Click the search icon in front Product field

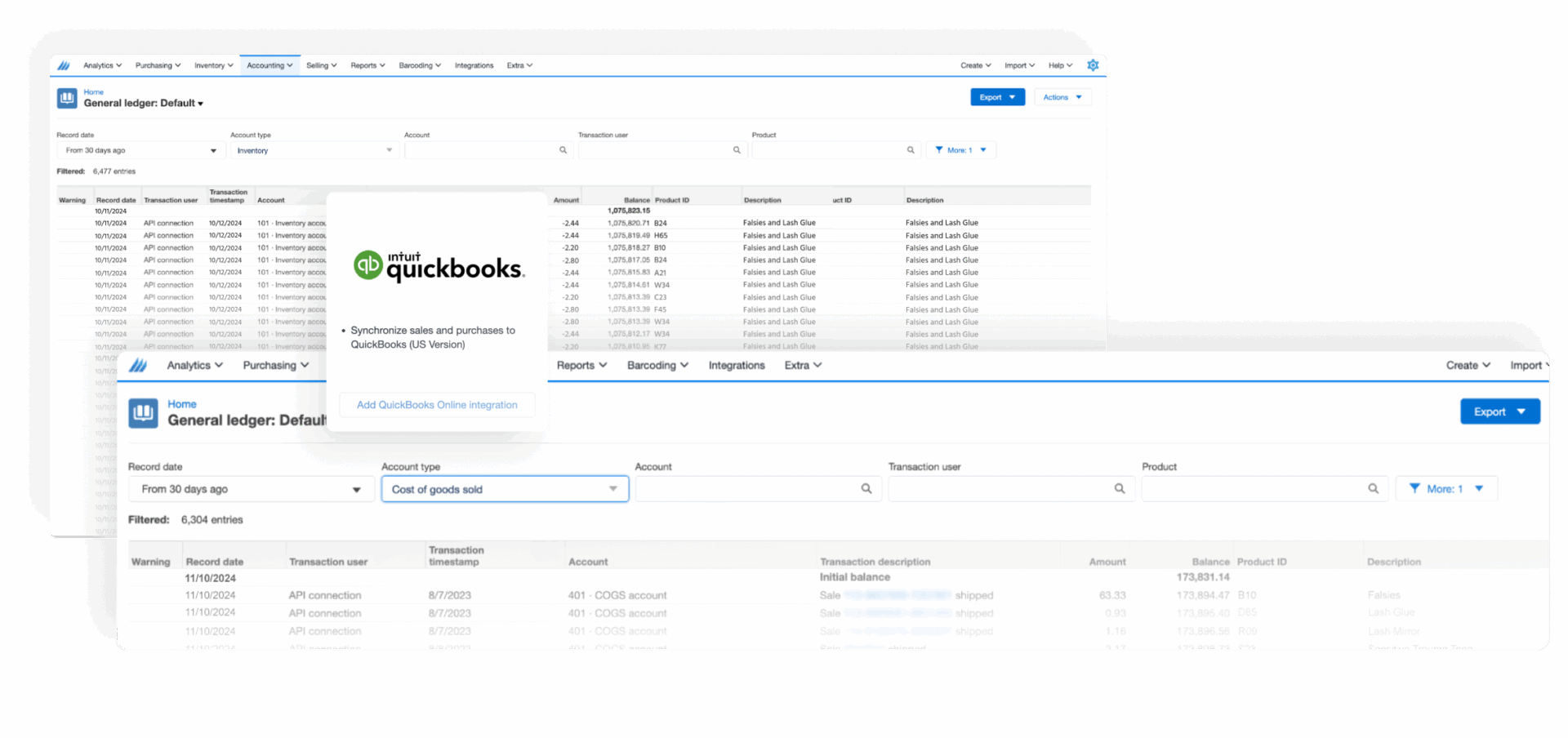(x=1373, y=488)
